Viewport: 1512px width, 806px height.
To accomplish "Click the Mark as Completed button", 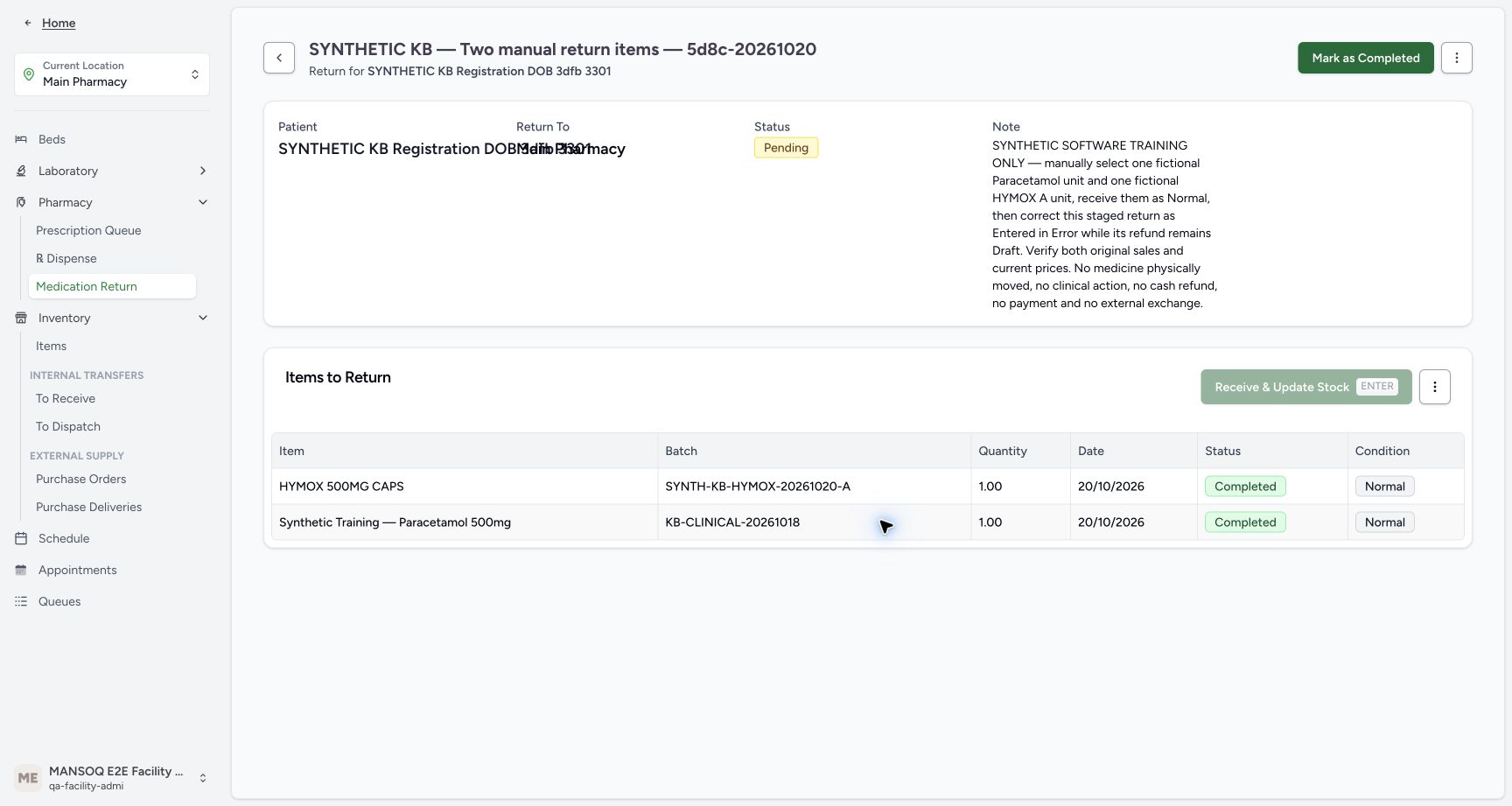I will pos(1366,58).
